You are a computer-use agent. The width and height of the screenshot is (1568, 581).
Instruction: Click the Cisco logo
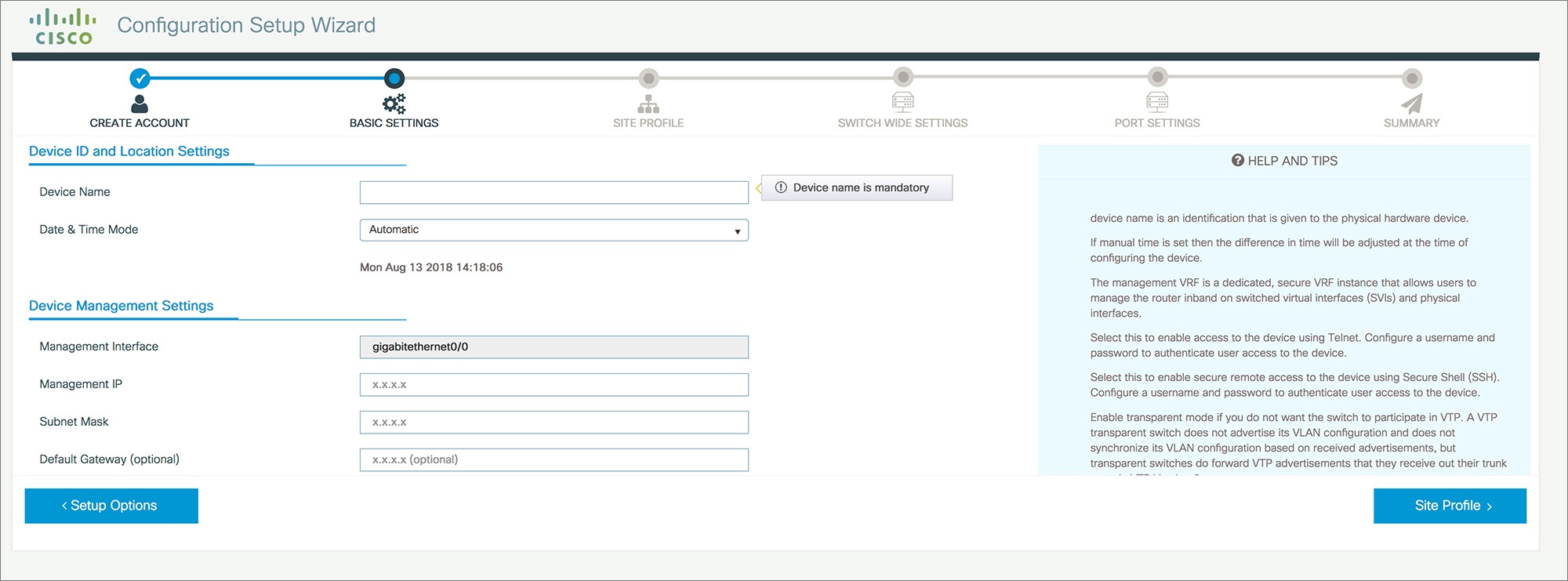pyautogui.click(x=63, y=27)
